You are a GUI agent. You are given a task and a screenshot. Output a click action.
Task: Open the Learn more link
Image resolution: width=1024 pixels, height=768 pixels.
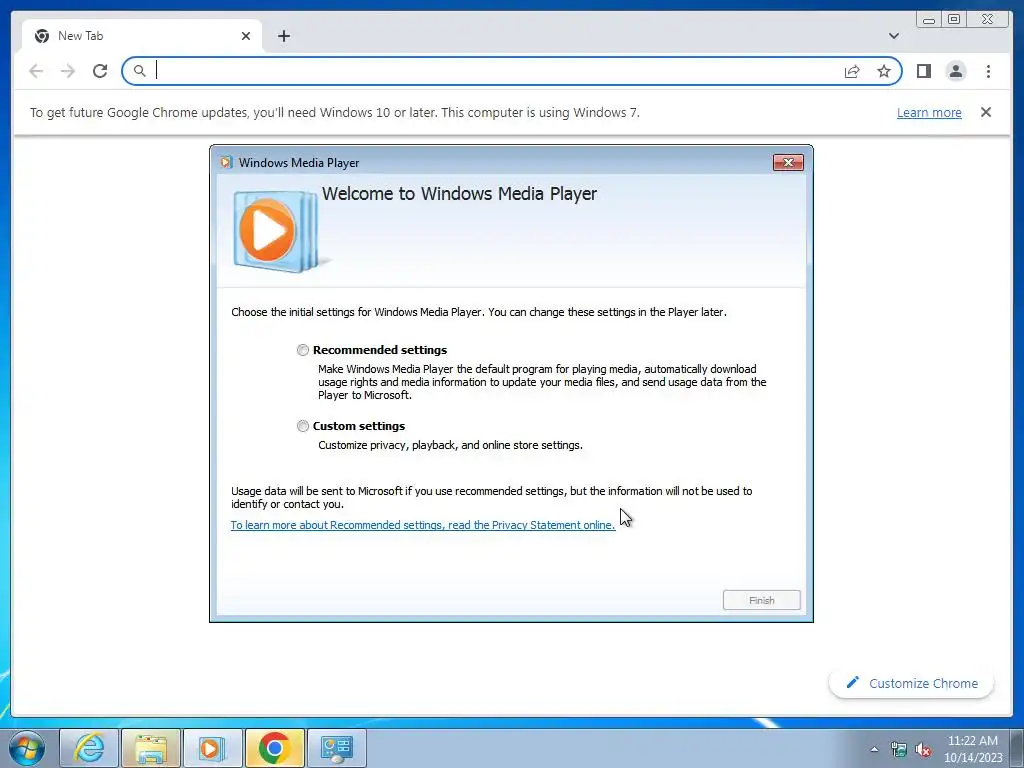pyautogui.click(x=929, y=112)
